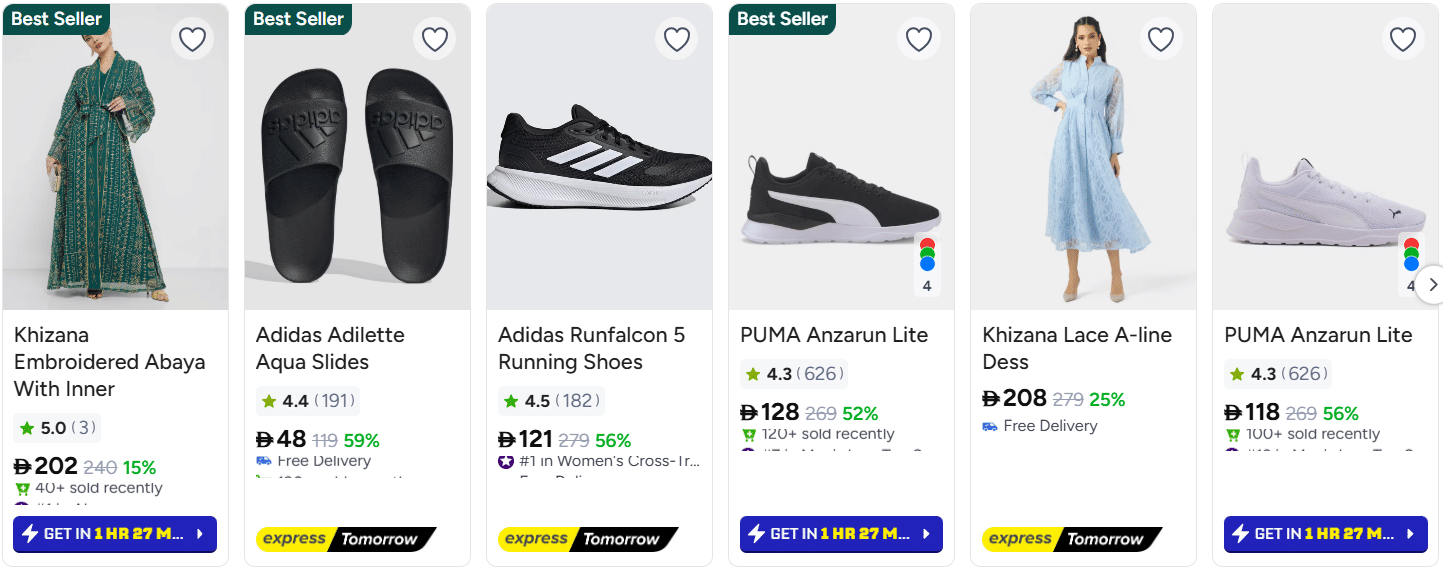Click the 4.5 star rating on Runfalcon 5

point(550,401)
